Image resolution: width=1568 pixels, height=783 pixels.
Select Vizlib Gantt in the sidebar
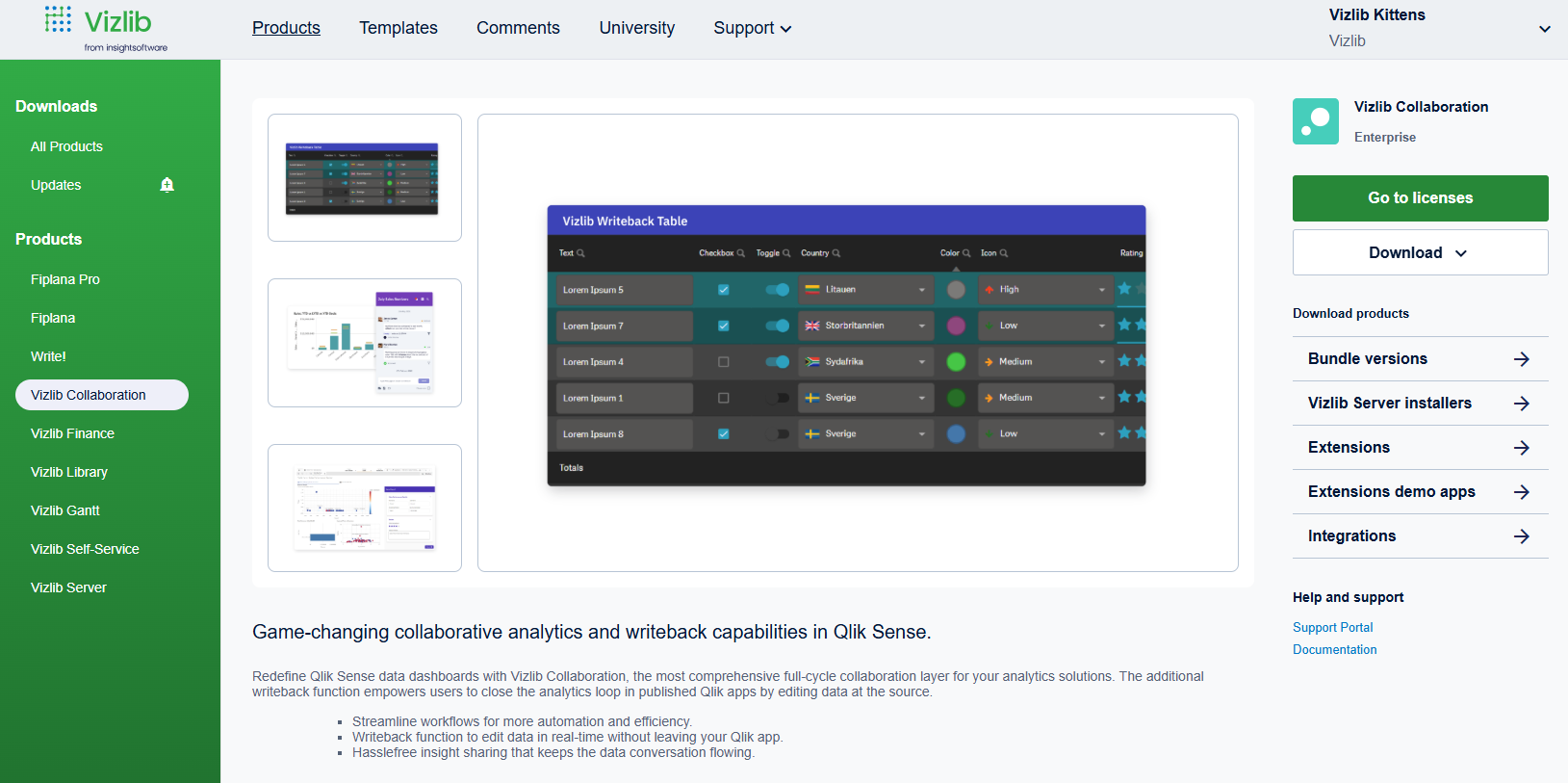point(65,510)
